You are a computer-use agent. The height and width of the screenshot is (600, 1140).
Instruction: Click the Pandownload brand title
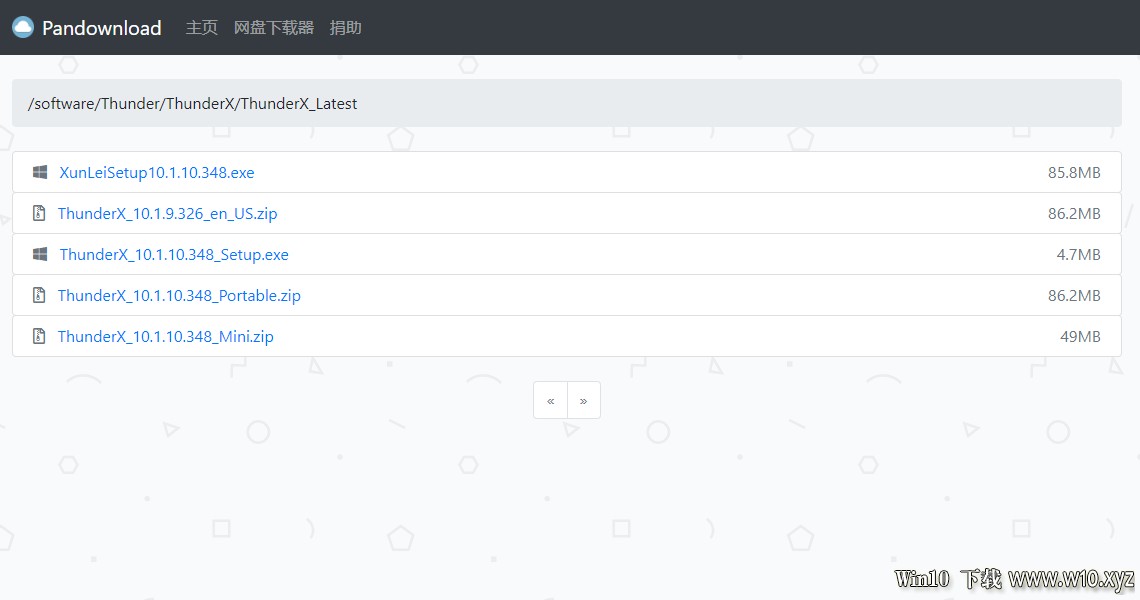point(102,28)
